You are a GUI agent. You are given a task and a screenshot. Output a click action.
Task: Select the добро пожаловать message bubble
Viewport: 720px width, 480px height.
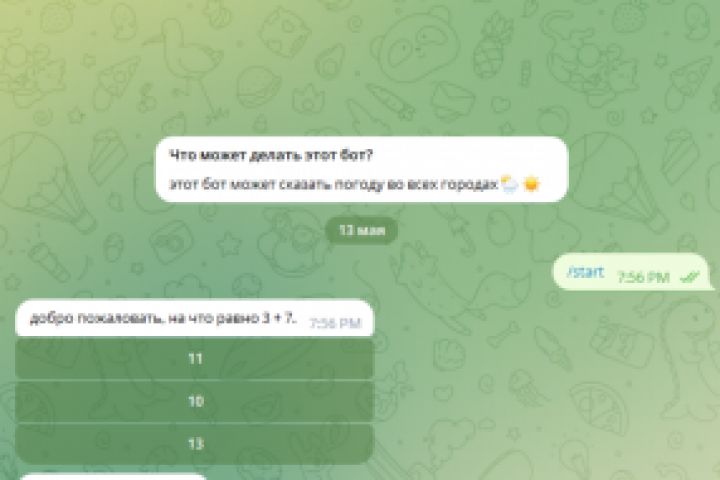pyautogui.click(x=195, y=318)
